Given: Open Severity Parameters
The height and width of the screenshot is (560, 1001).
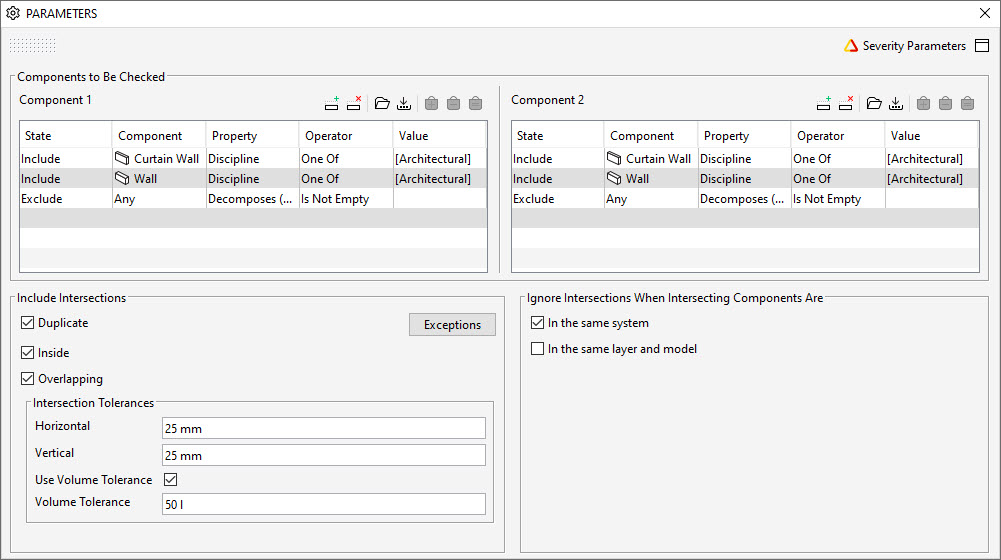Looking at the screenshot, I should (x=914, y=46).
